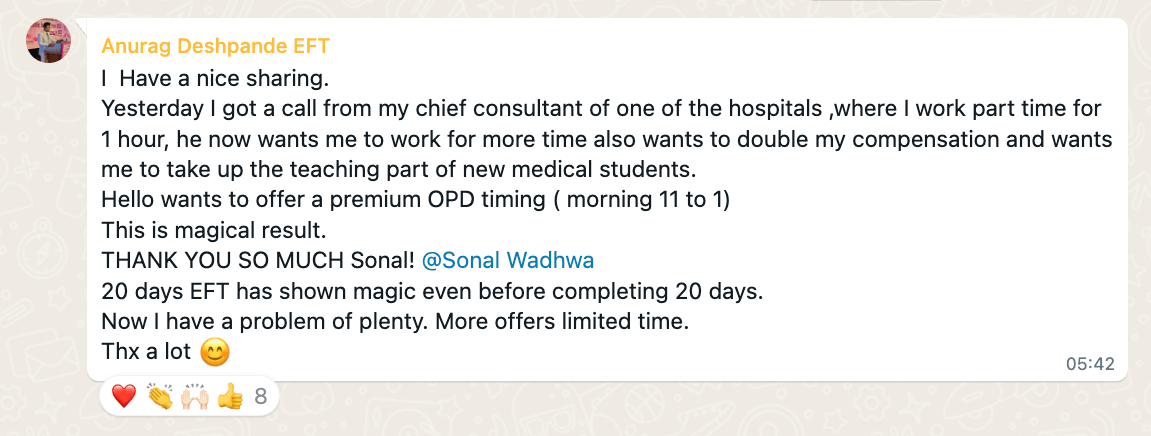The height and width of the screenshot is (436, 1151).
Task: Click the line about premium OPD timing
Action: pyautogui.click(x=415, y=199)
